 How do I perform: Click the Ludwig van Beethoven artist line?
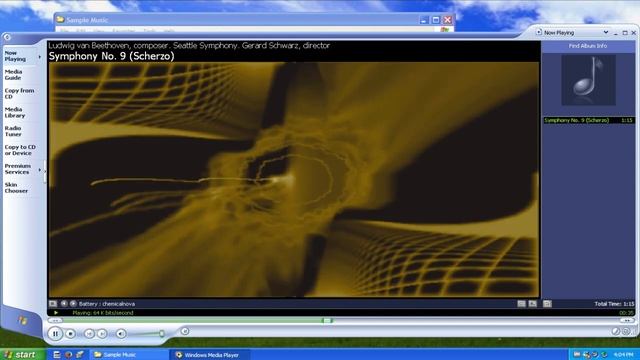click(x=189, y=45)
